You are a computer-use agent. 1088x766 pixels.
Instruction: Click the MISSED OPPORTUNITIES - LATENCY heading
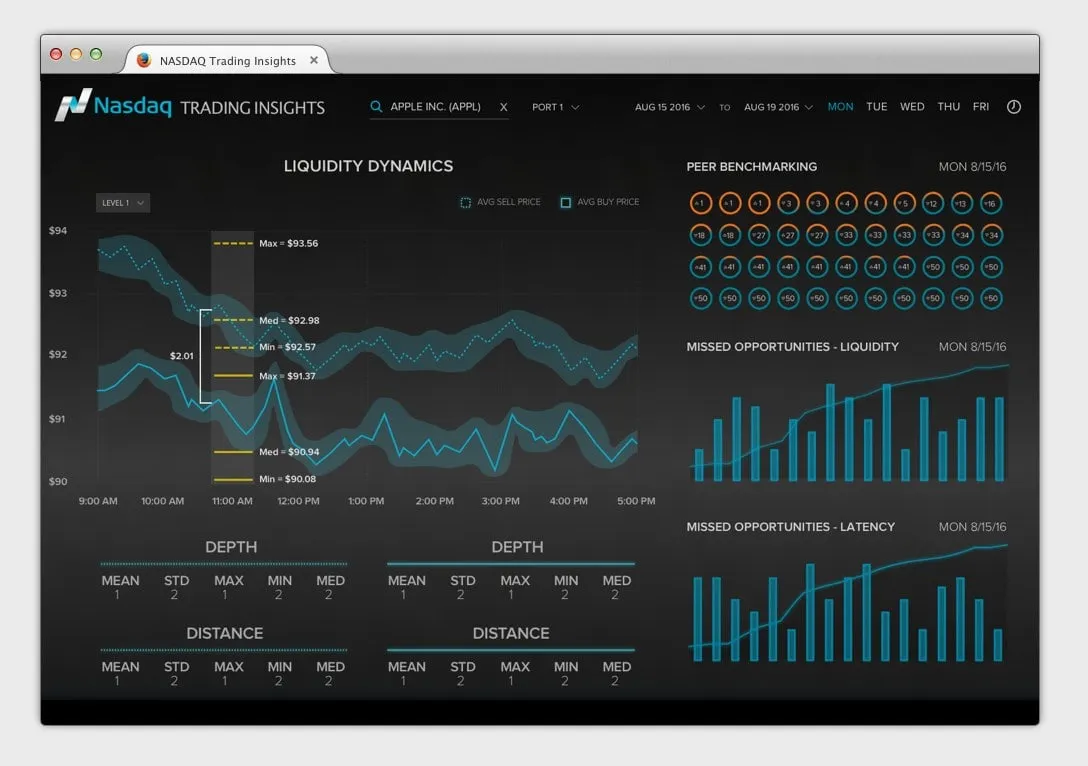pyautogui.click(x=790, y=527)
